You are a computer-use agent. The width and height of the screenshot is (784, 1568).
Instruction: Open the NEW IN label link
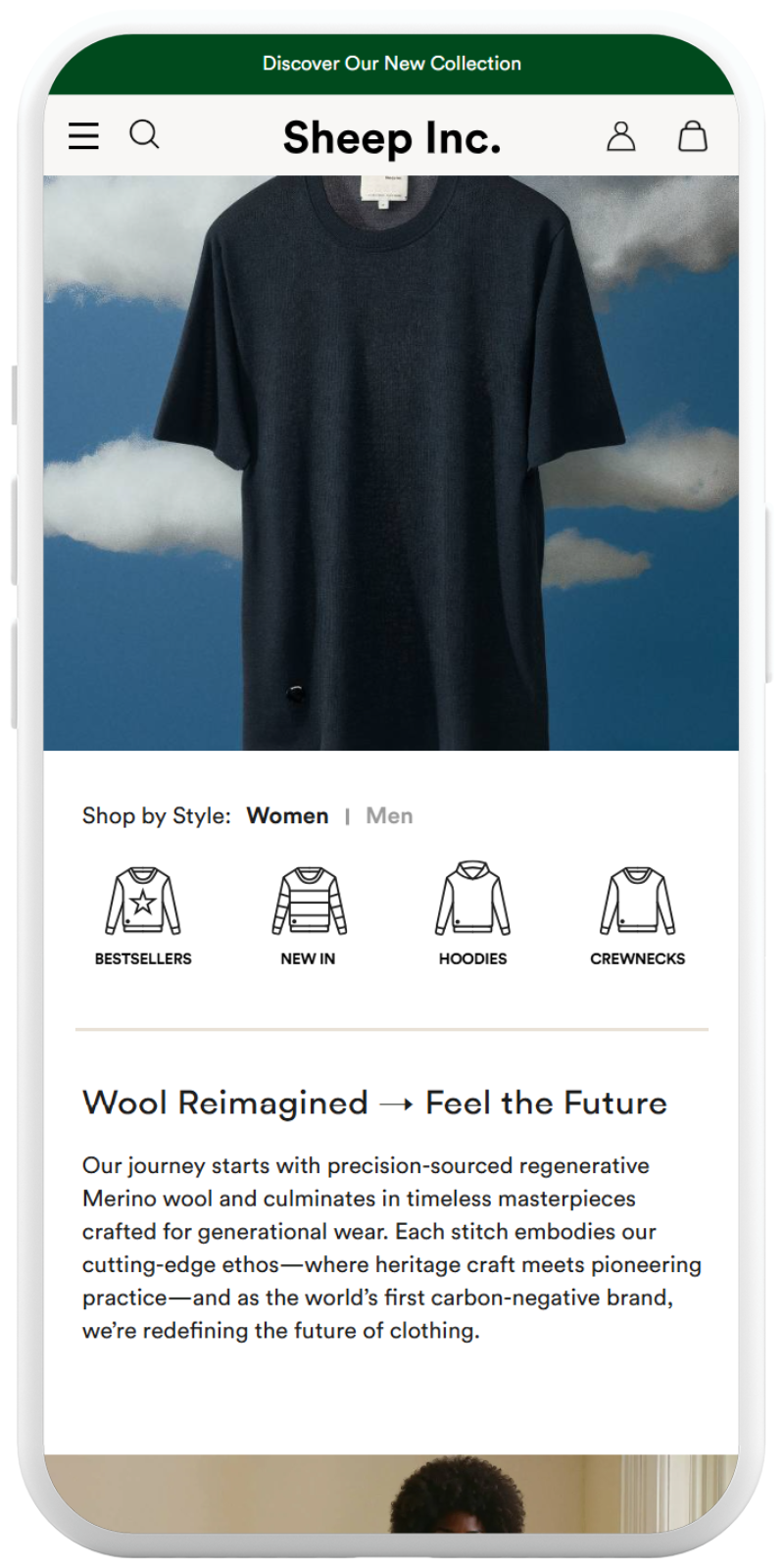308,958
